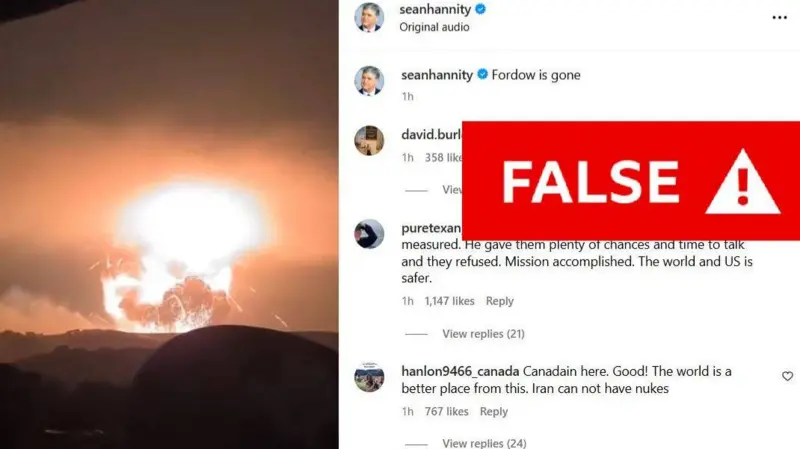Click seanhannity caption profile avatar
800x449 pixels.
369,81
